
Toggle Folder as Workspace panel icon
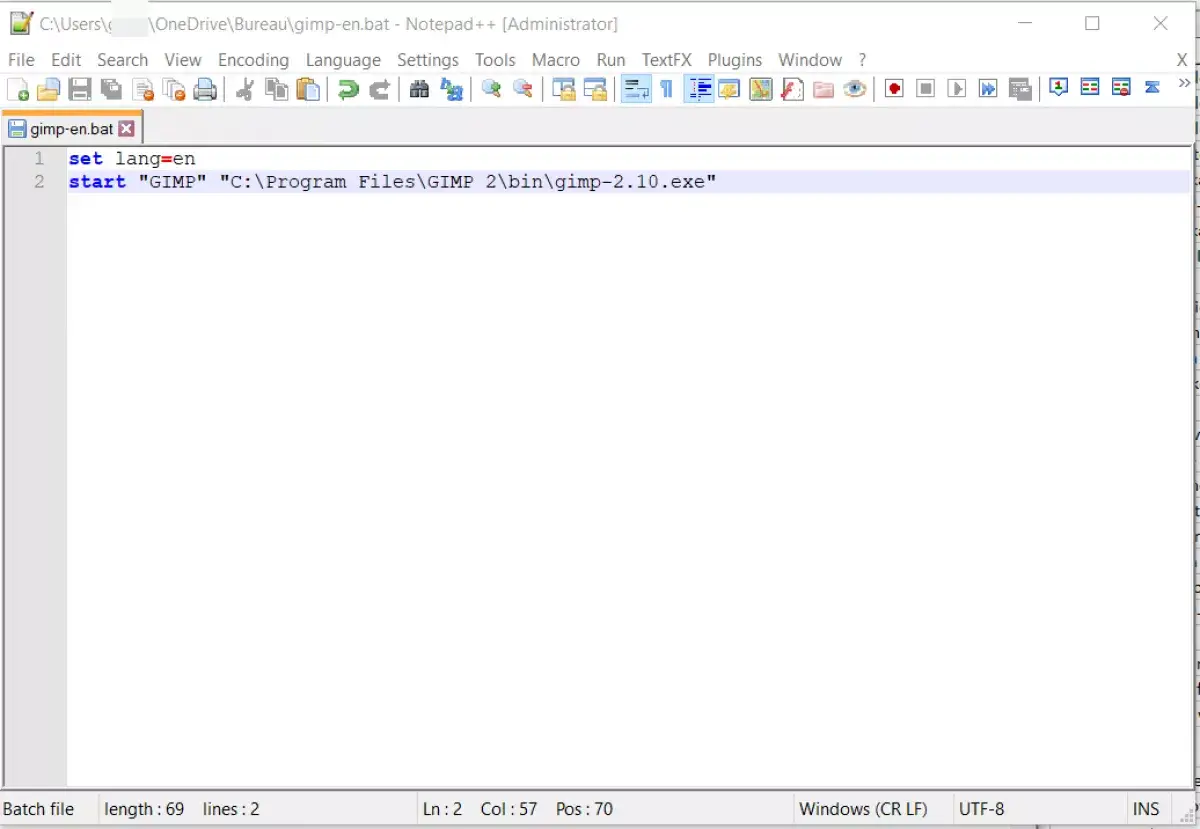point(823,90)
